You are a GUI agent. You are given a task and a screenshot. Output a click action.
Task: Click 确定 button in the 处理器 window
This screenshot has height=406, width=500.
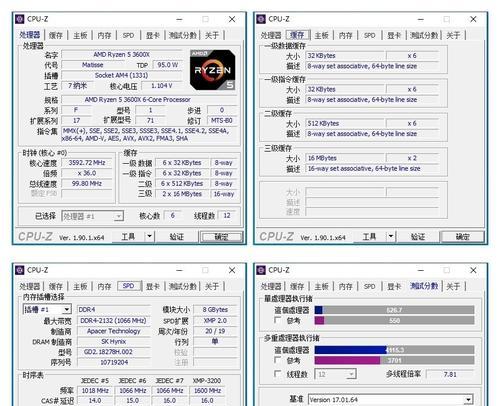click(221, 237)
